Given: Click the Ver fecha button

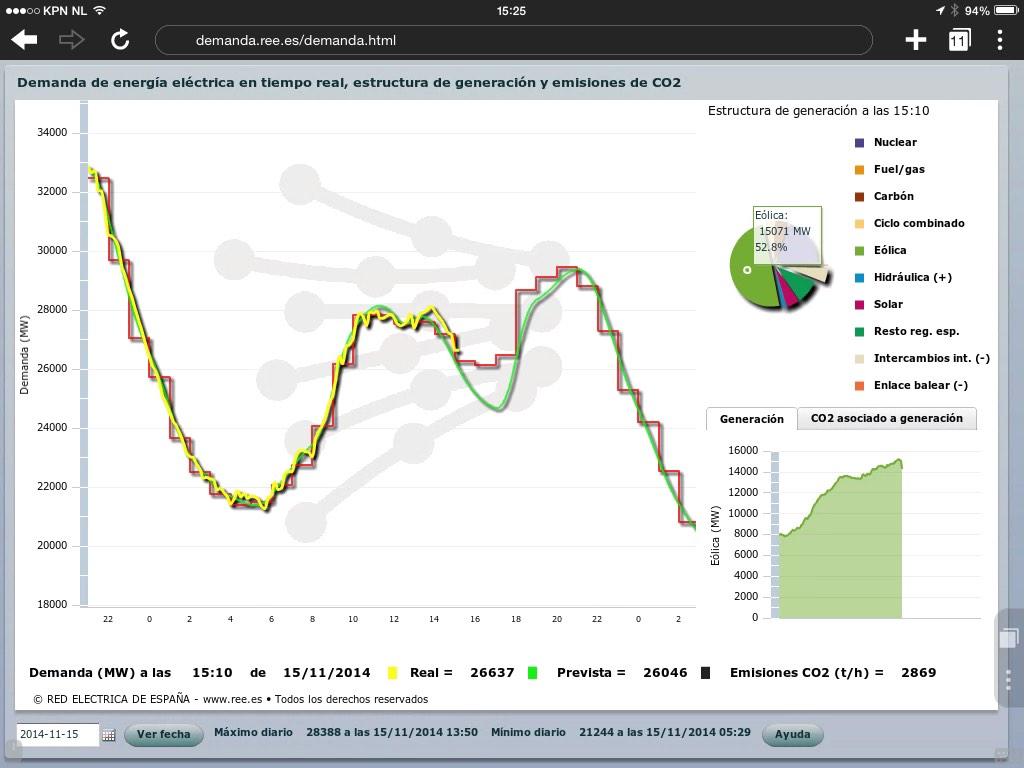Looking at the screenshot, I should pos(163,734).
